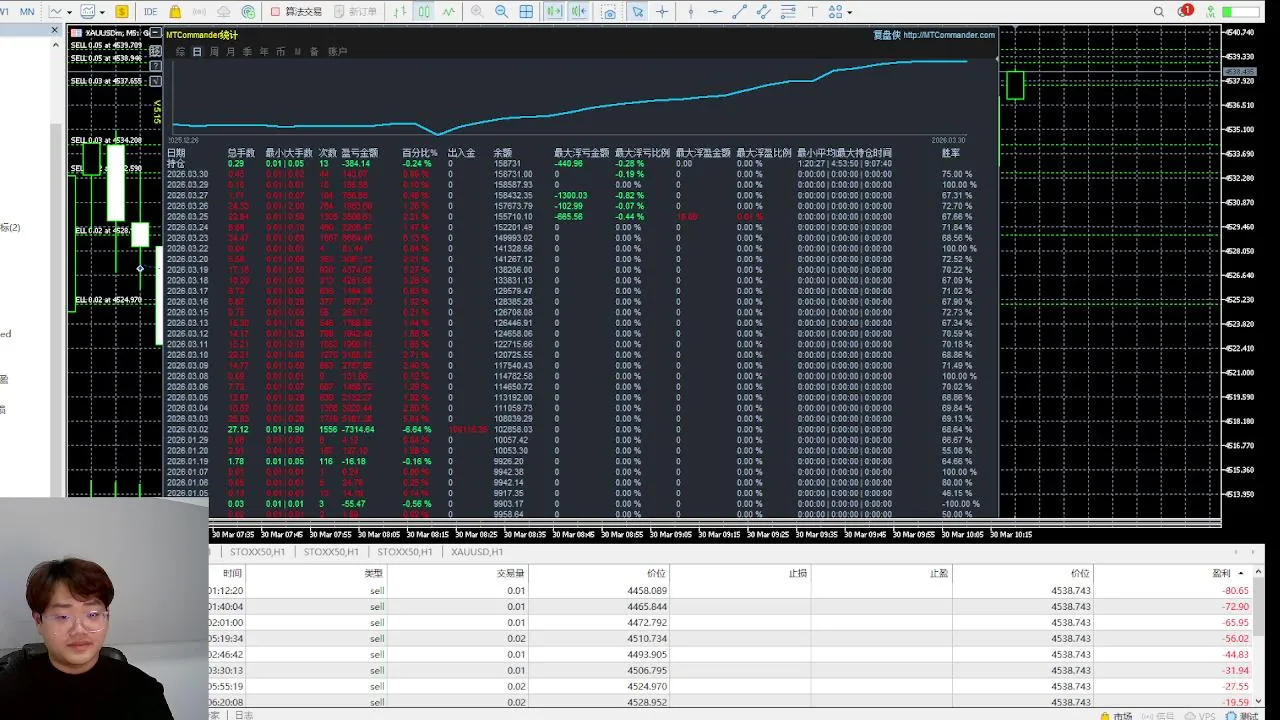Click the VPS status bar entry
Image resolution: width=1280 pixels, height=720 pixels.
coord(1201,716)
